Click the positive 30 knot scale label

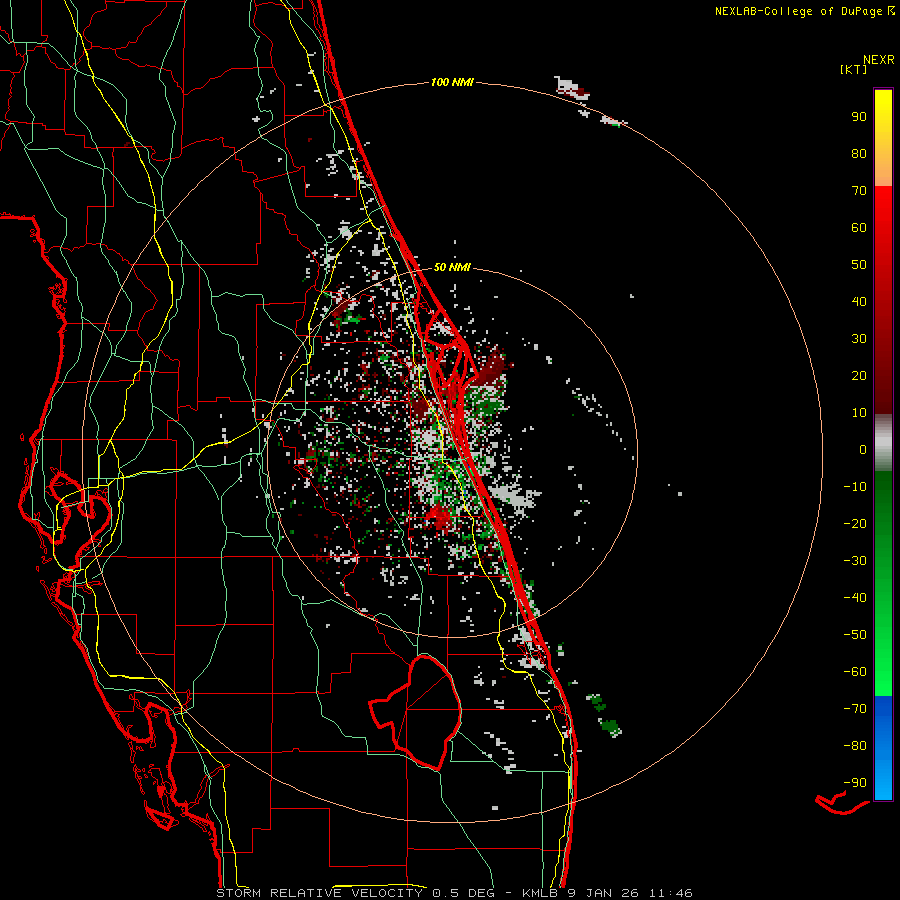(859, 339)
